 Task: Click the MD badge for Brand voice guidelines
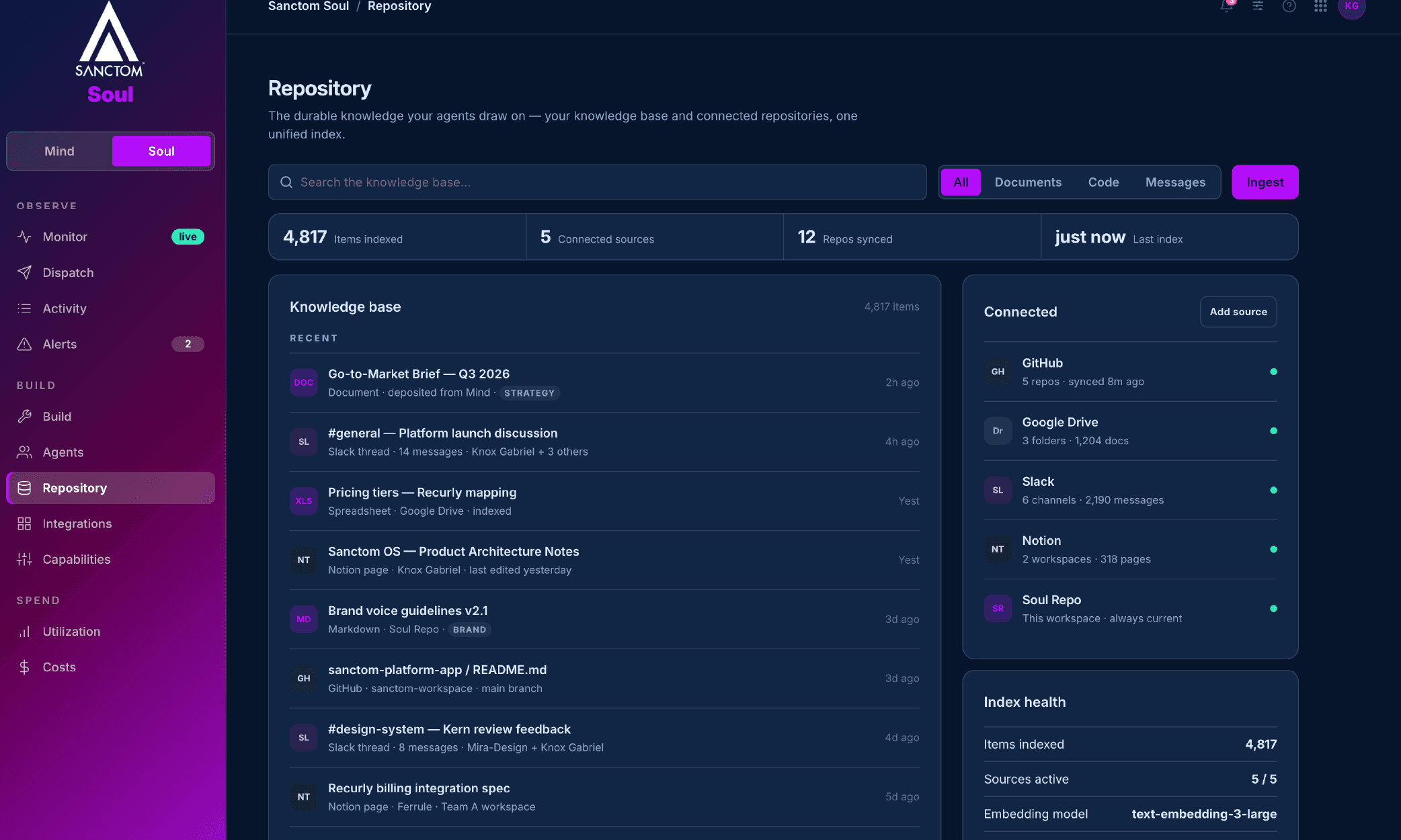click(304, 619)
